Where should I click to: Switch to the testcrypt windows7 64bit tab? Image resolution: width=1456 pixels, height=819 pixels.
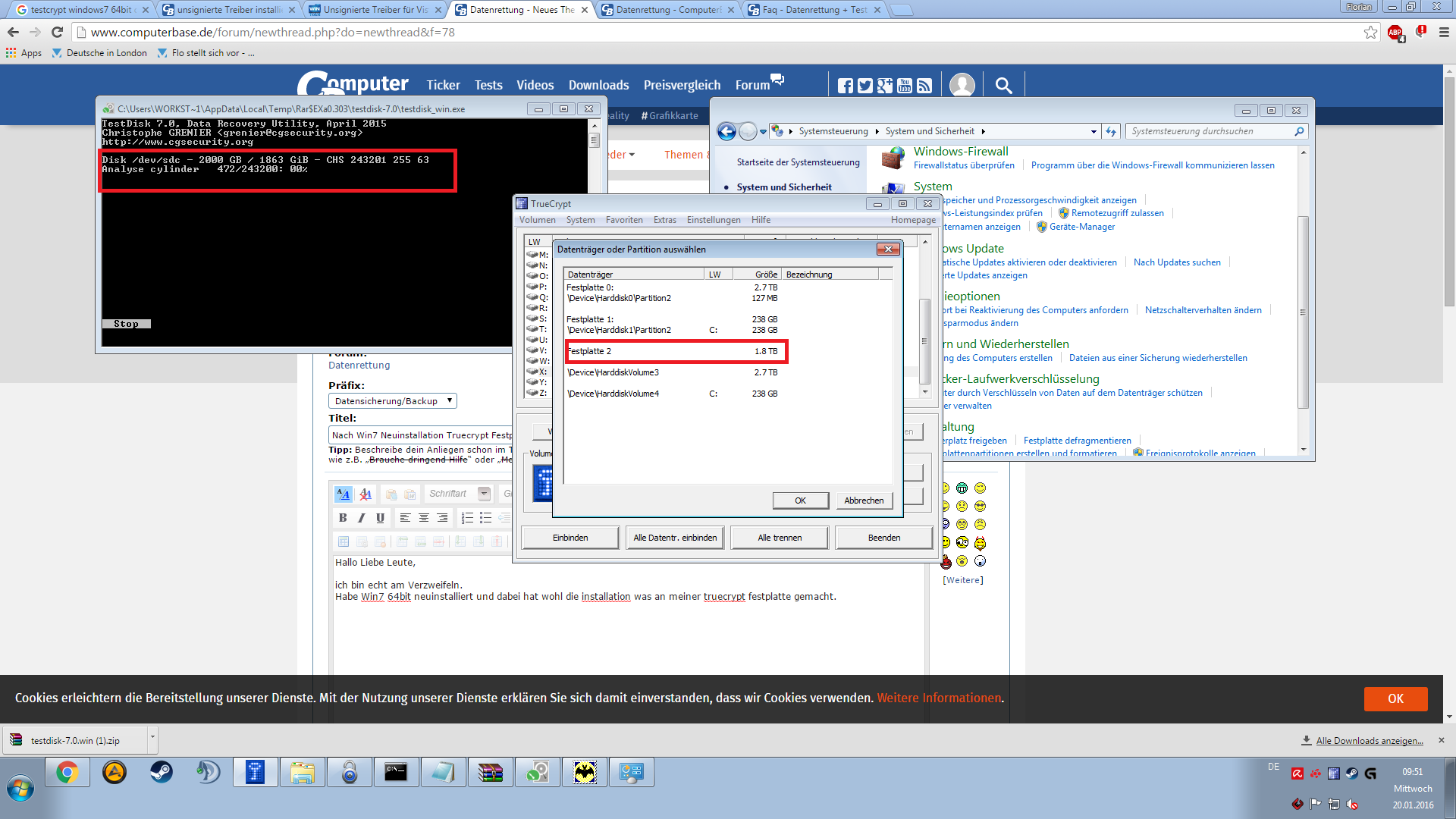point(81,10)
